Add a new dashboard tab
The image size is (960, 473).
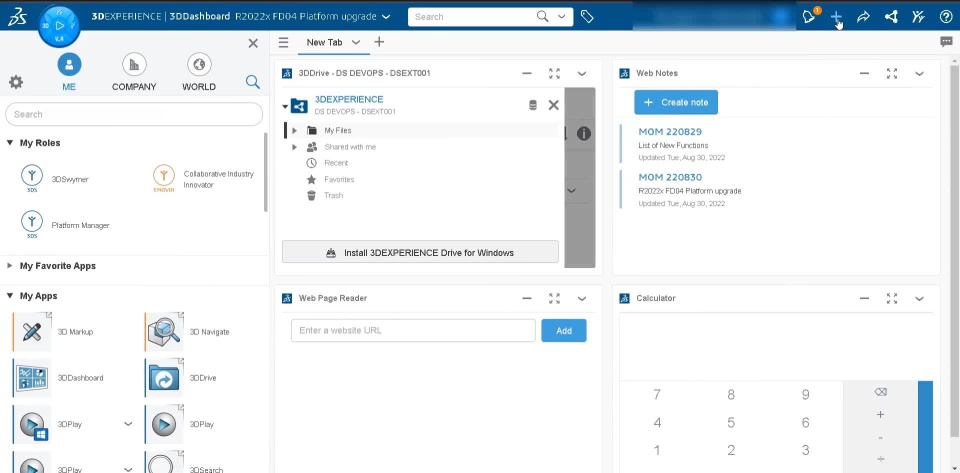379,42
